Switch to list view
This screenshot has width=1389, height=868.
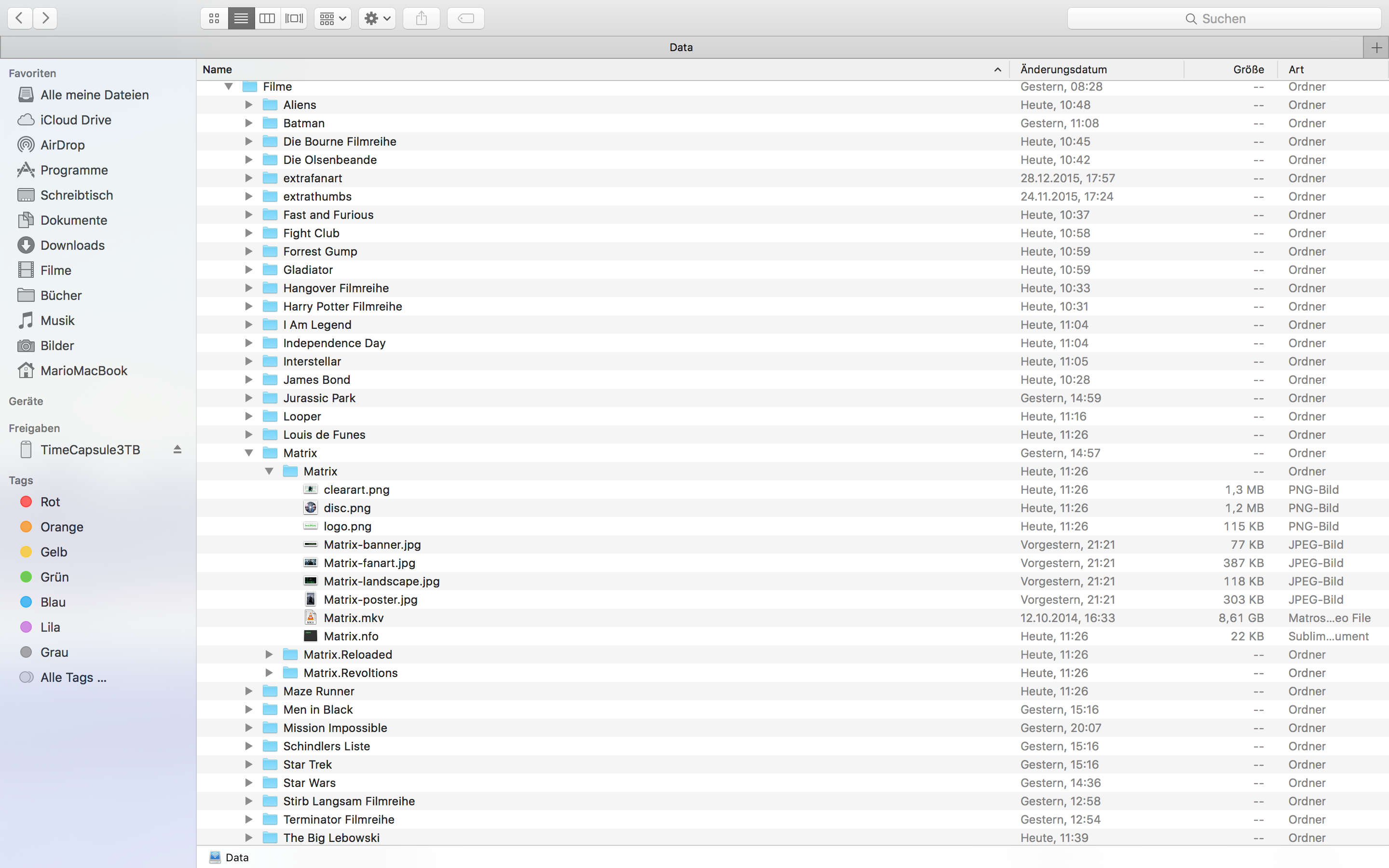pos(241,18)
